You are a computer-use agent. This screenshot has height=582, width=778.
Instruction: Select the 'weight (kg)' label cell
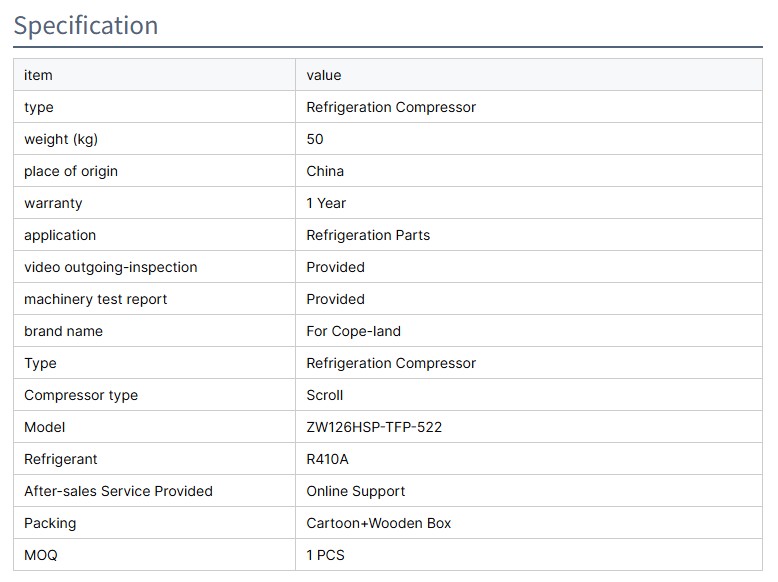(x=61, y=139)
